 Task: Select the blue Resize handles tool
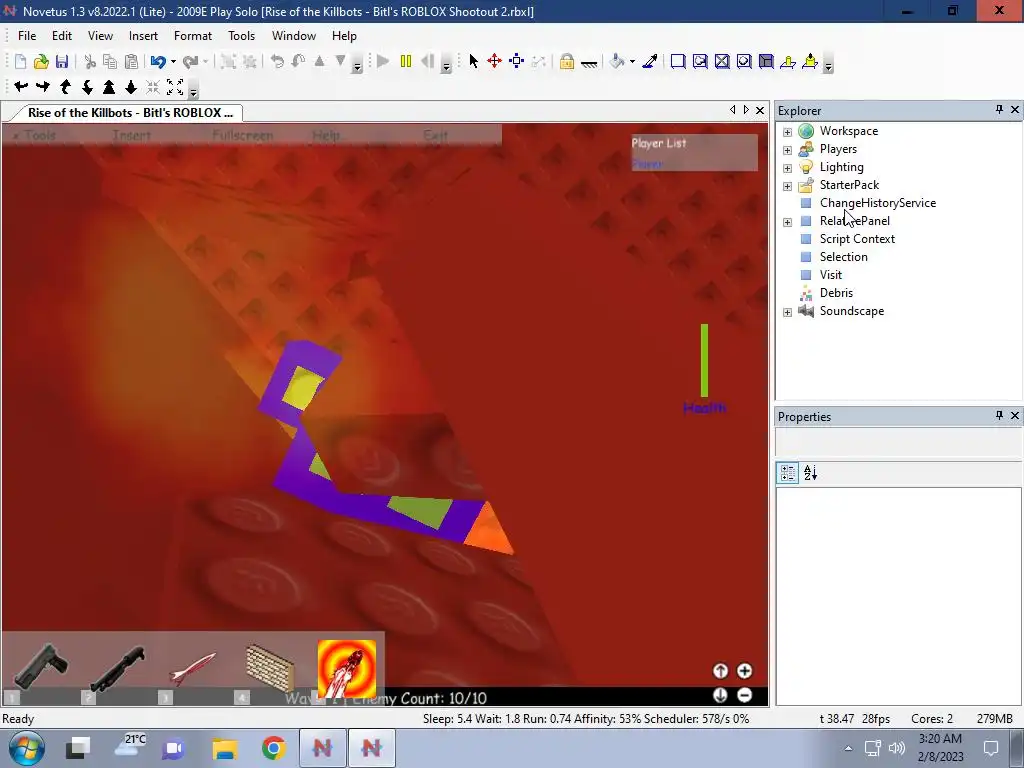point(517,61)
